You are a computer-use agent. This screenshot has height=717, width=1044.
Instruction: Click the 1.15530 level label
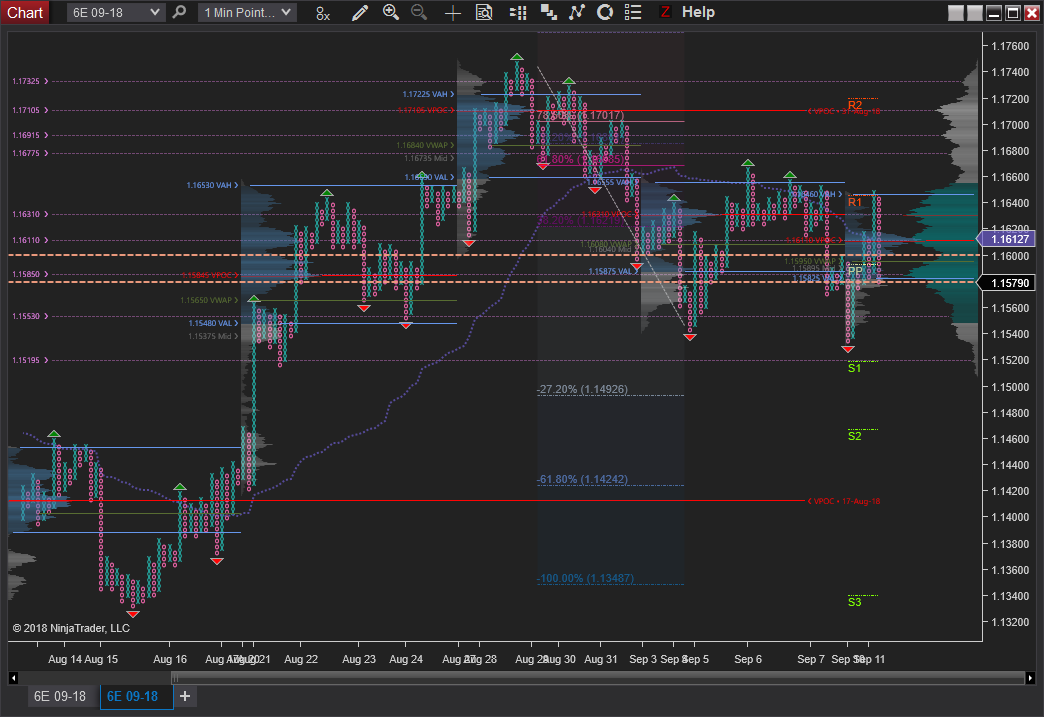29,316
